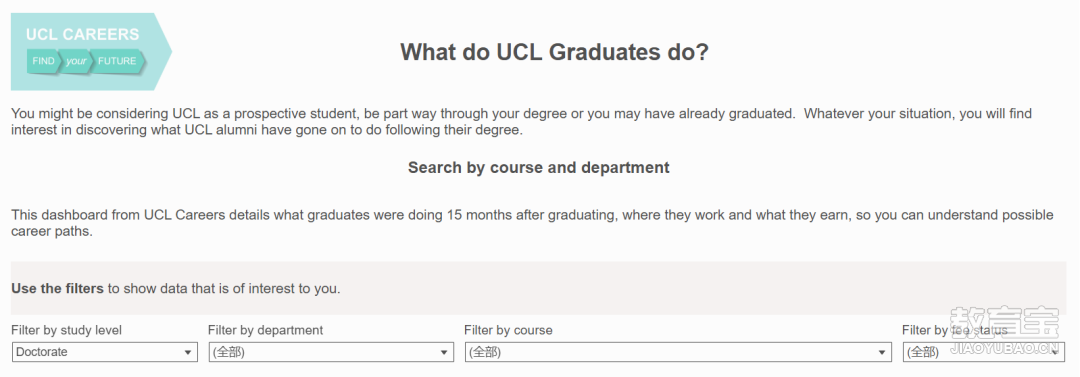The width and height of the screenshot is (1080, 377).
Task: Click the FIND arrow badge in logo
Action: coord(43,61)
